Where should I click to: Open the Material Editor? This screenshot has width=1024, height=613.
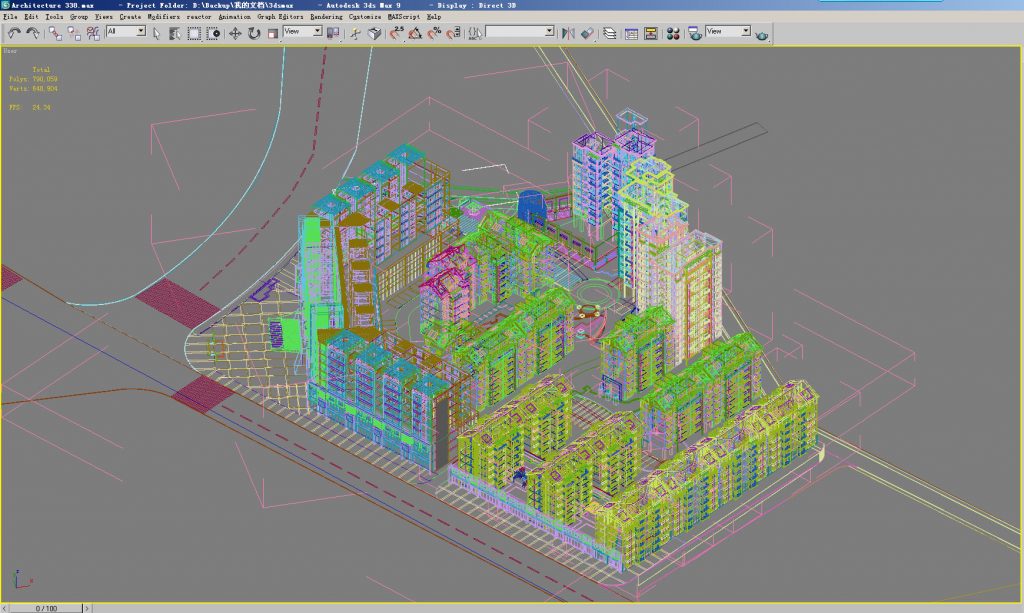coord(672,32)
